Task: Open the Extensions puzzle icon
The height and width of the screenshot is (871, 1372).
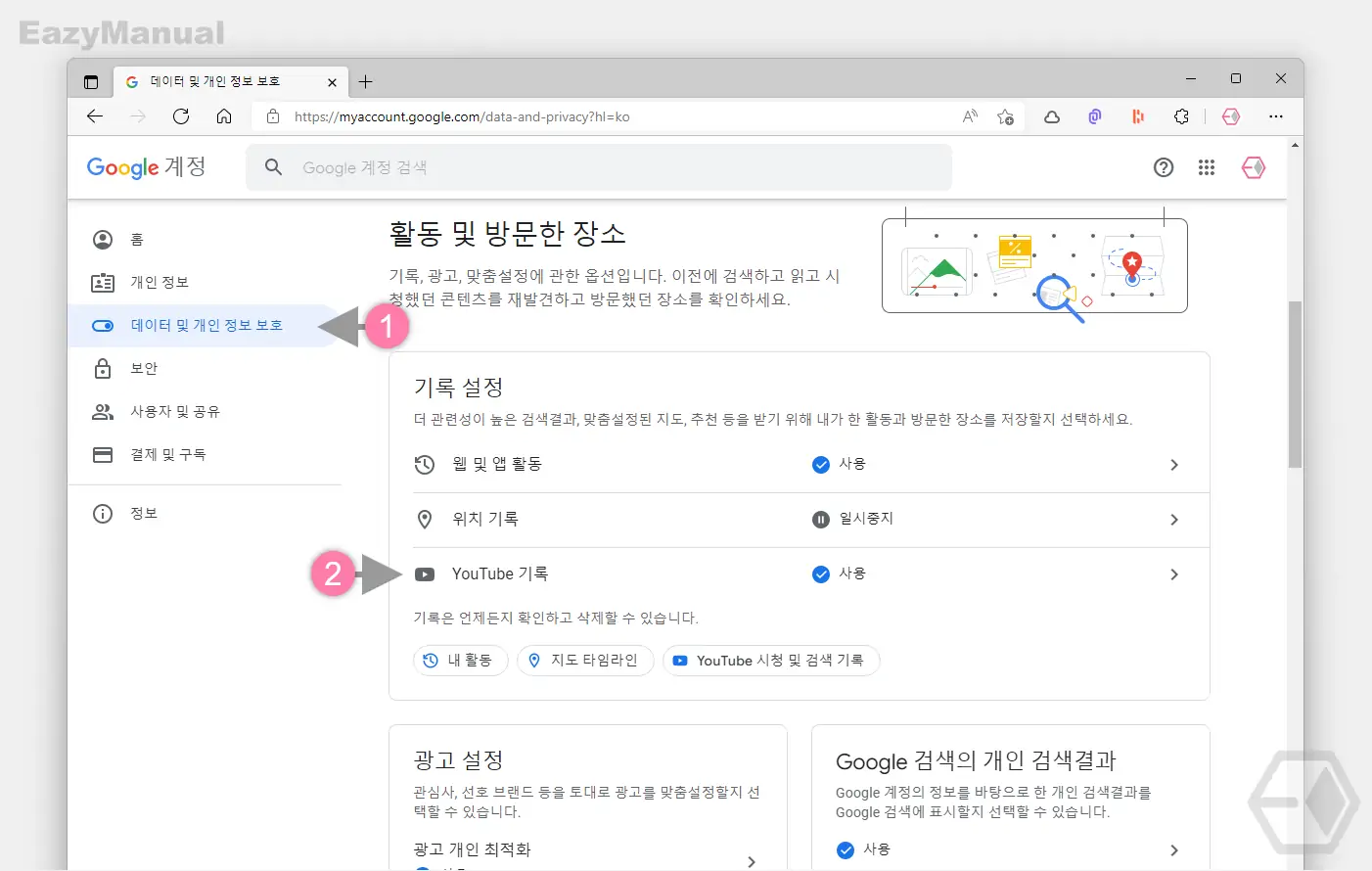Action: point(1181,116)
